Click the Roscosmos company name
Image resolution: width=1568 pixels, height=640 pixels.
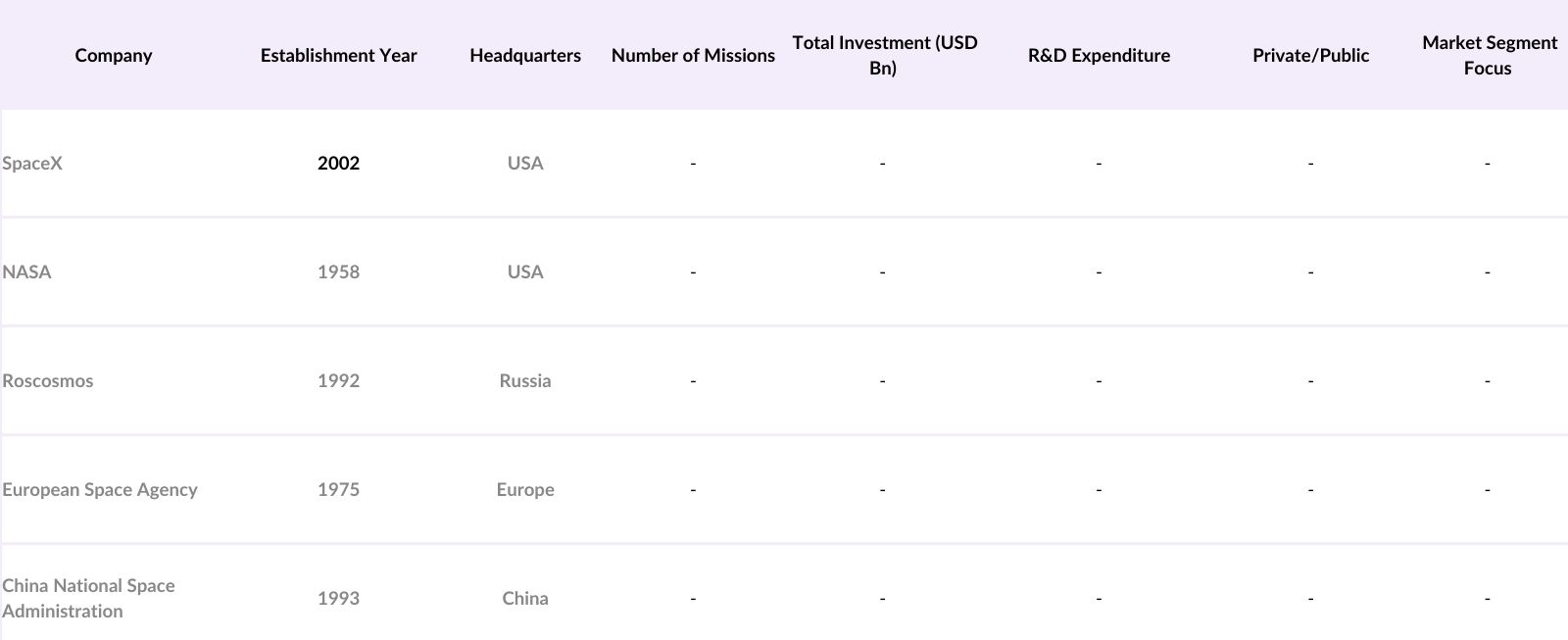point(48,381)
